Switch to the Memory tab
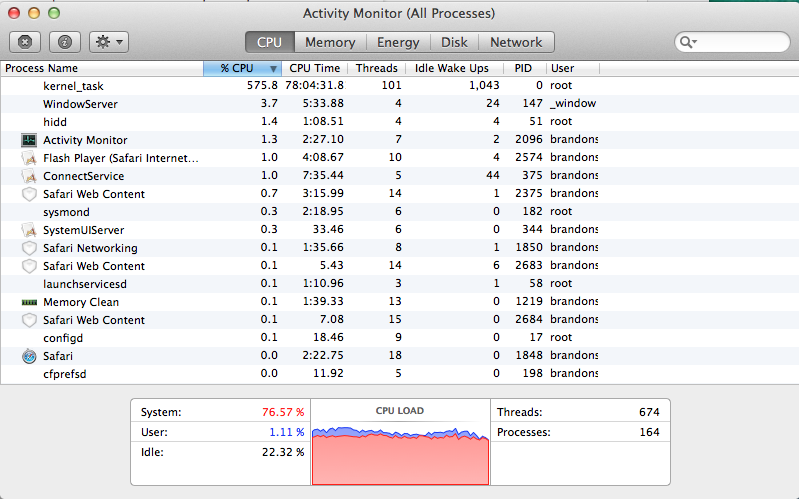The width and height of the screenshot is (799, 499). coord(330,42)
